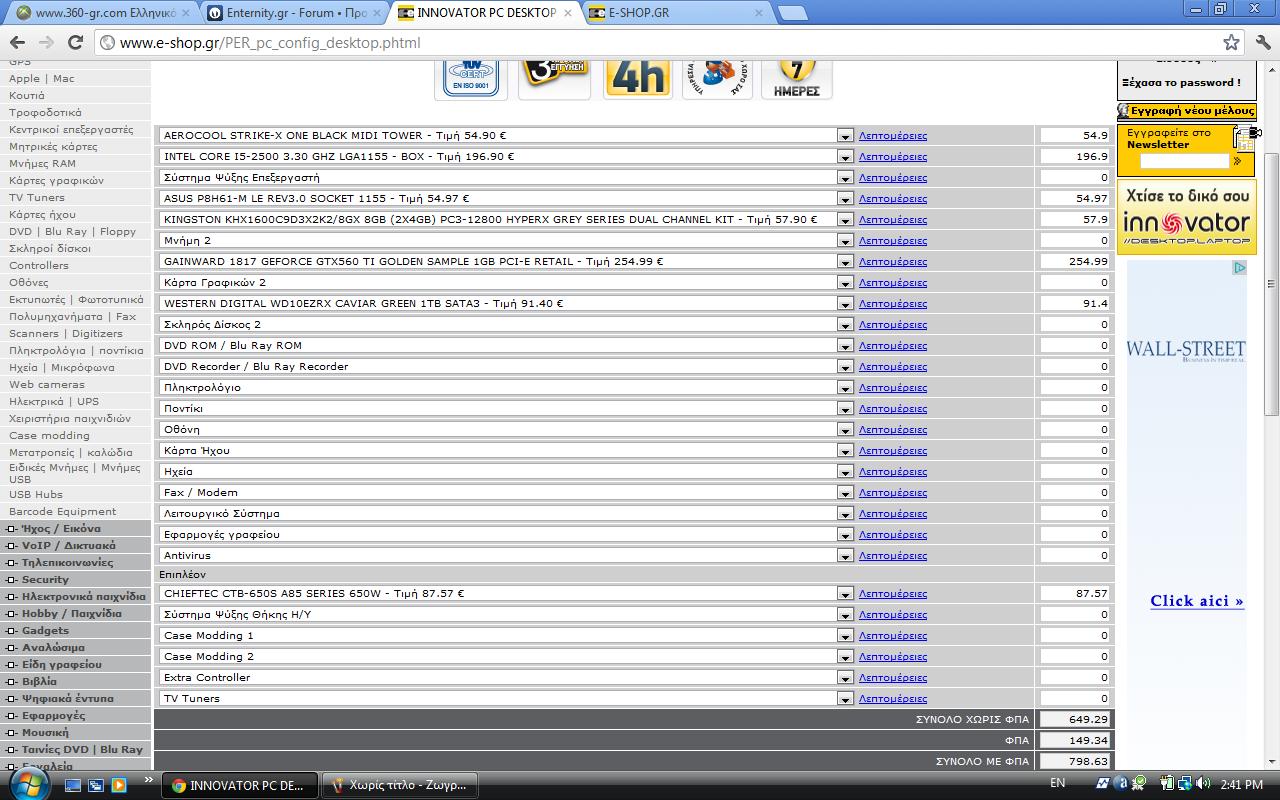Viewport: 1280px width, 800px height.
Task: Open Μητρικές κάρτες in sidebar
Action: click(53, 146)
